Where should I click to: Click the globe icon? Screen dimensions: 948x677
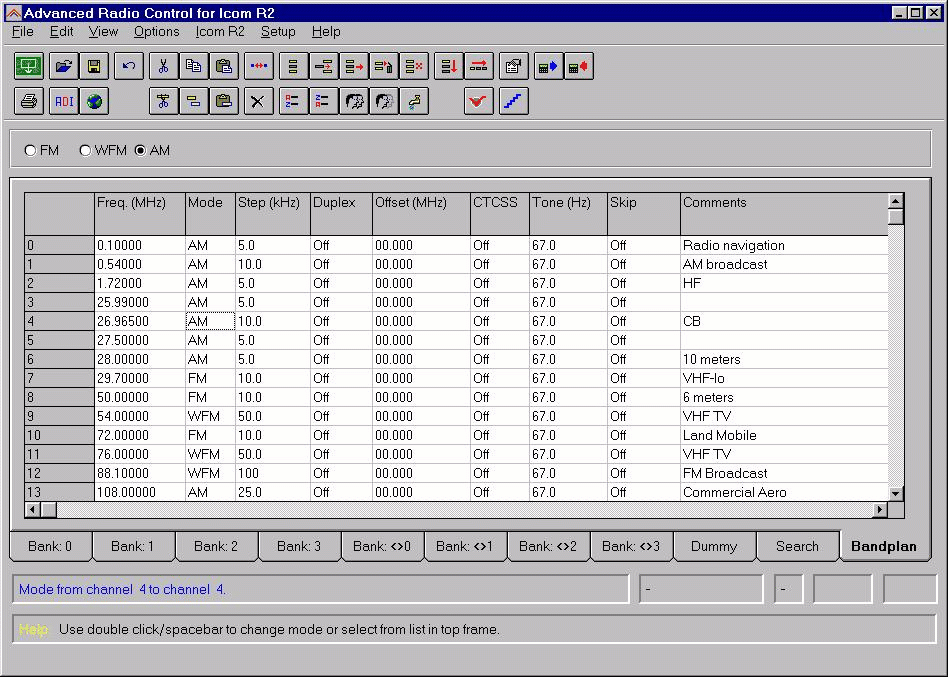[94, 101]
